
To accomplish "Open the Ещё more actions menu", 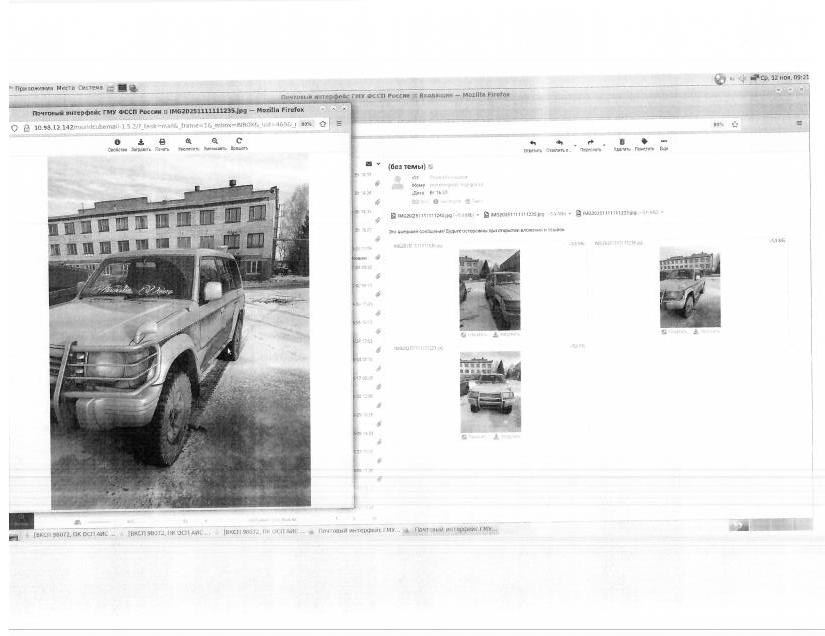I will click(663, 143).
